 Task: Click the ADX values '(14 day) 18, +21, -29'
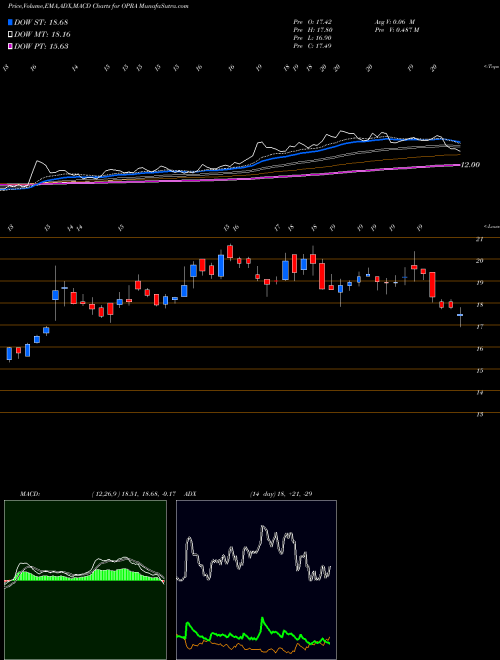click(x=281, y=494)
